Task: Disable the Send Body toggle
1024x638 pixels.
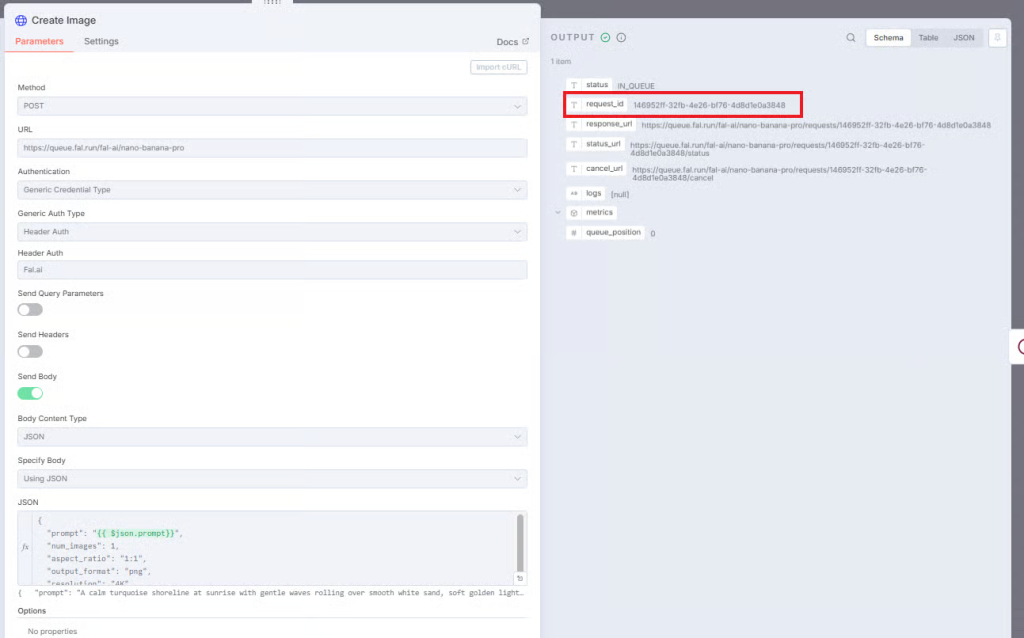Action: click(30, 393)
